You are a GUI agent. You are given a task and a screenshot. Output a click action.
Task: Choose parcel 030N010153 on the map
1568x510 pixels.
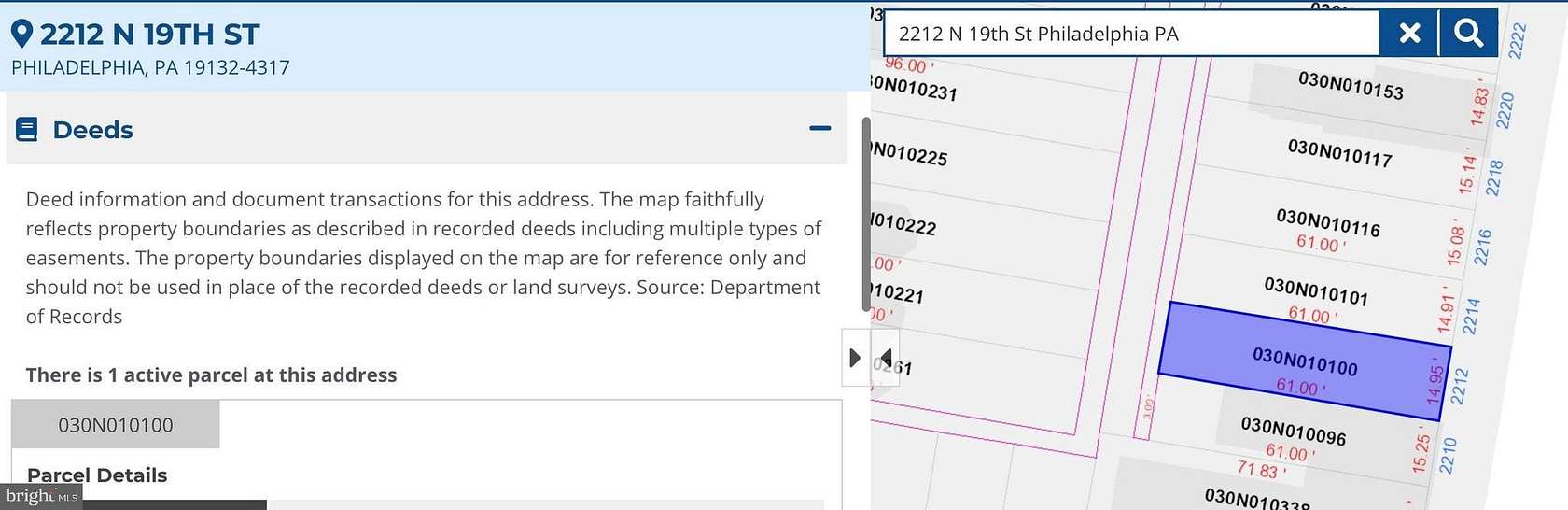(x=1350, y=85)
